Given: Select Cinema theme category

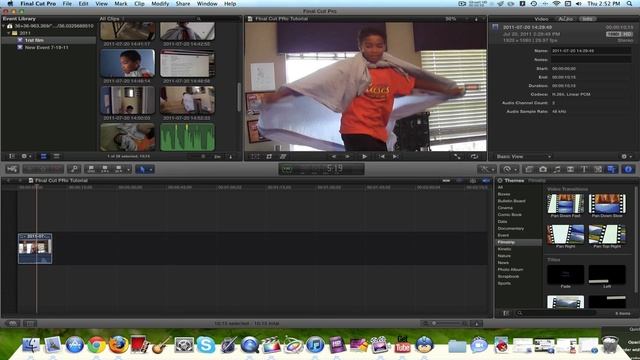Looking at the screenshot, I should [x=505, y=208].
